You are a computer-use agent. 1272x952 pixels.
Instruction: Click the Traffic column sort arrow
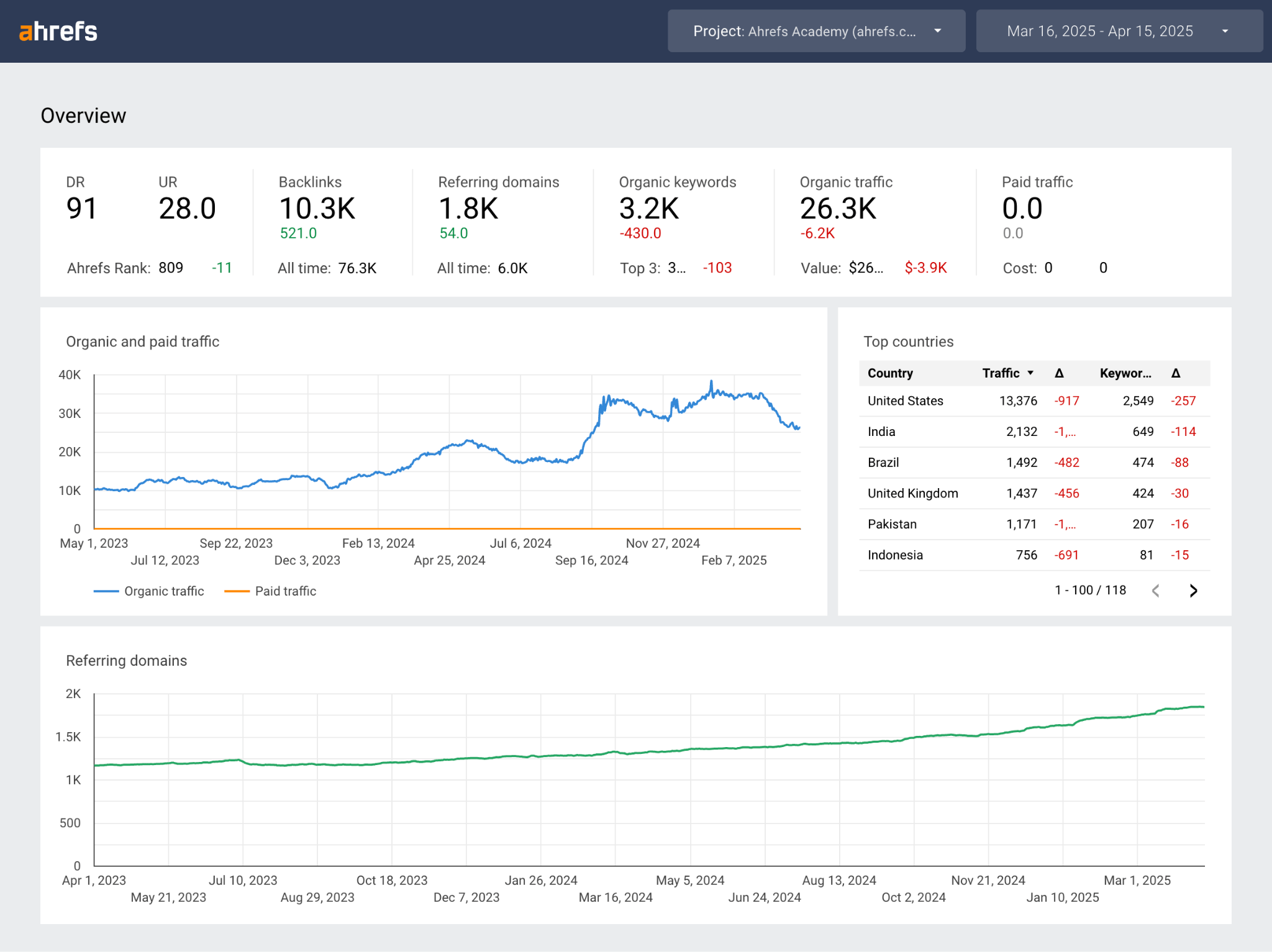[x=1031, y=373]
